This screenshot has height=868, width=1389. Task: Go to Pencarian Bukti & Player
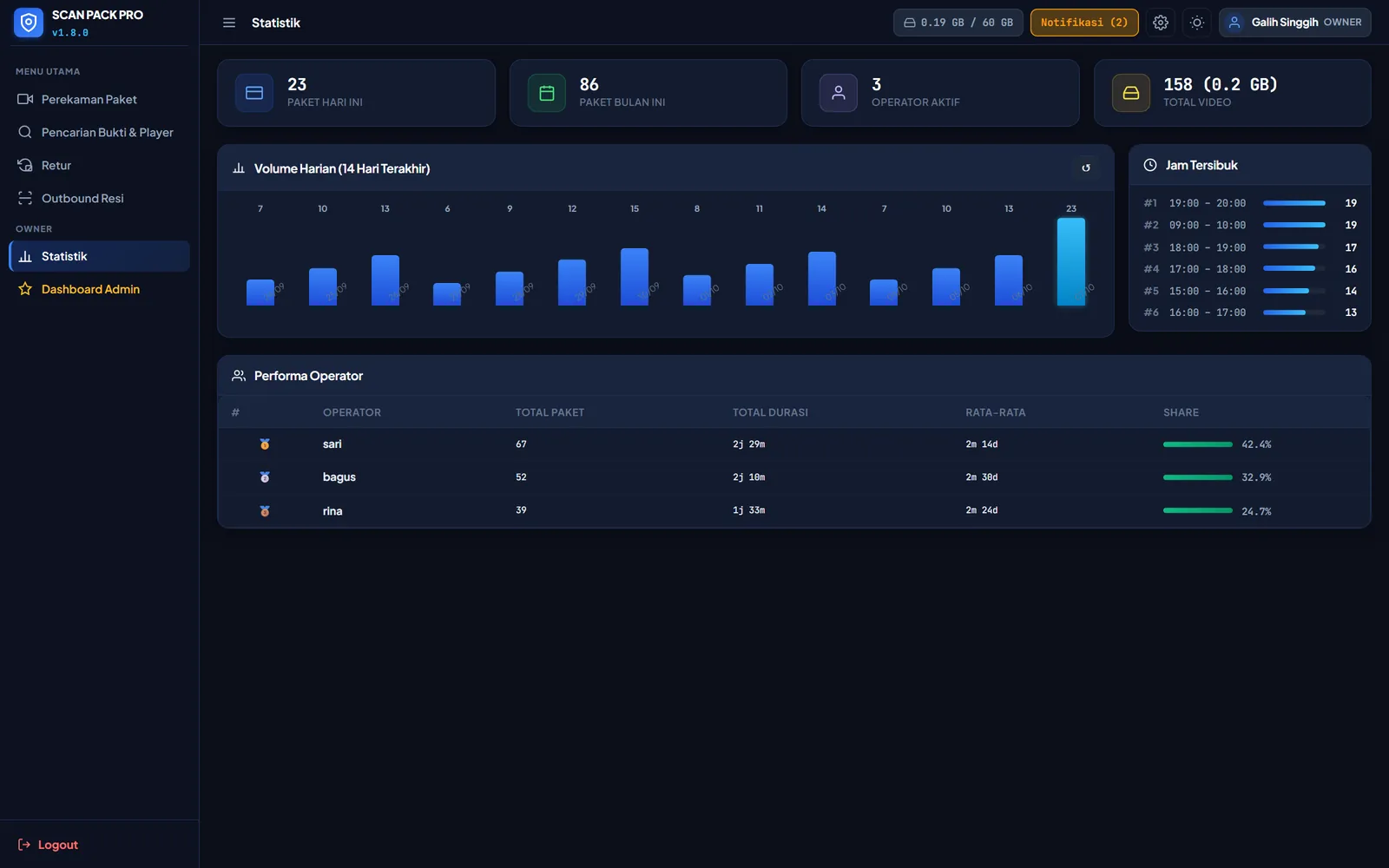coord(99,132)
